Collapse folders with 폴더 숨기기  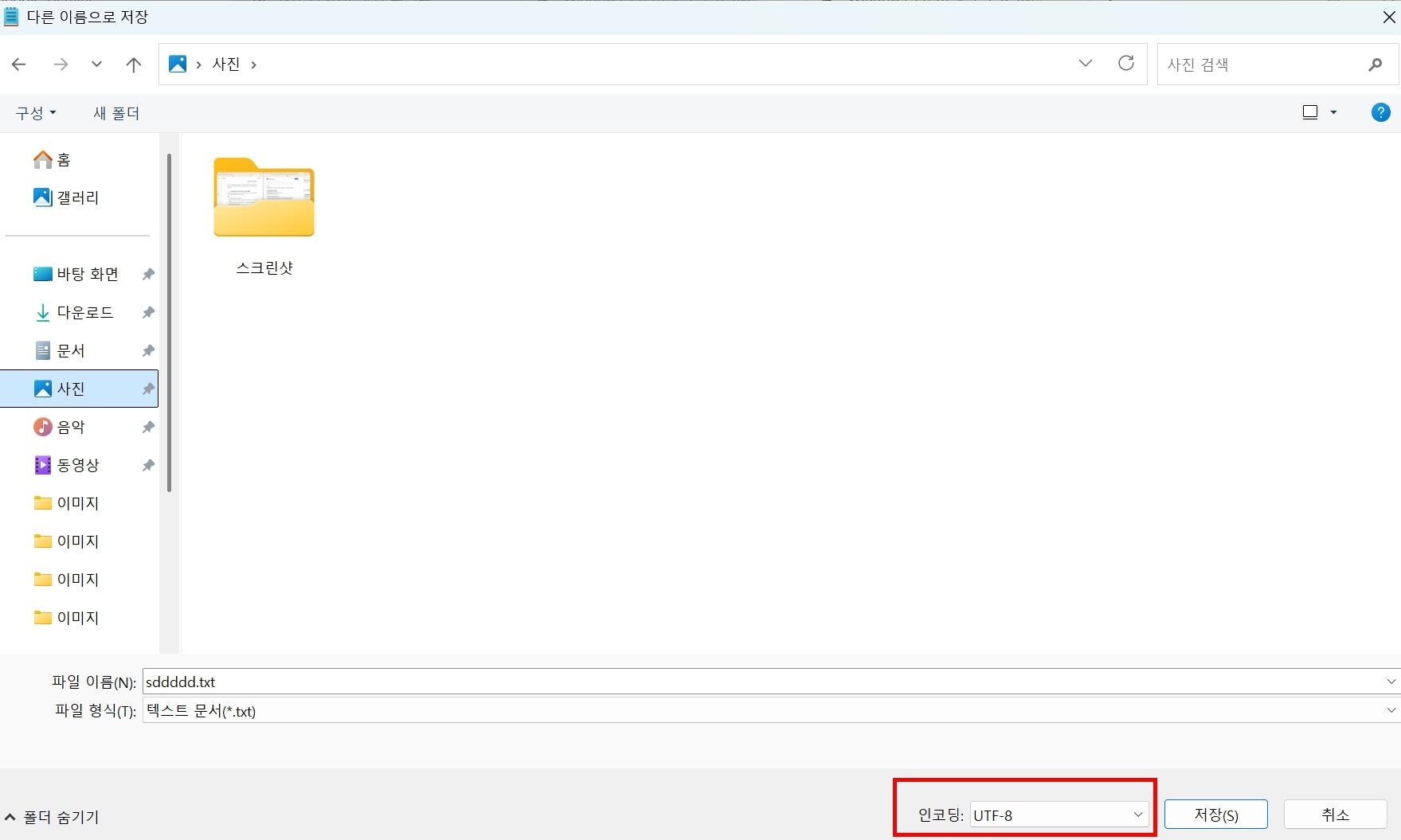tap(53, 818)
